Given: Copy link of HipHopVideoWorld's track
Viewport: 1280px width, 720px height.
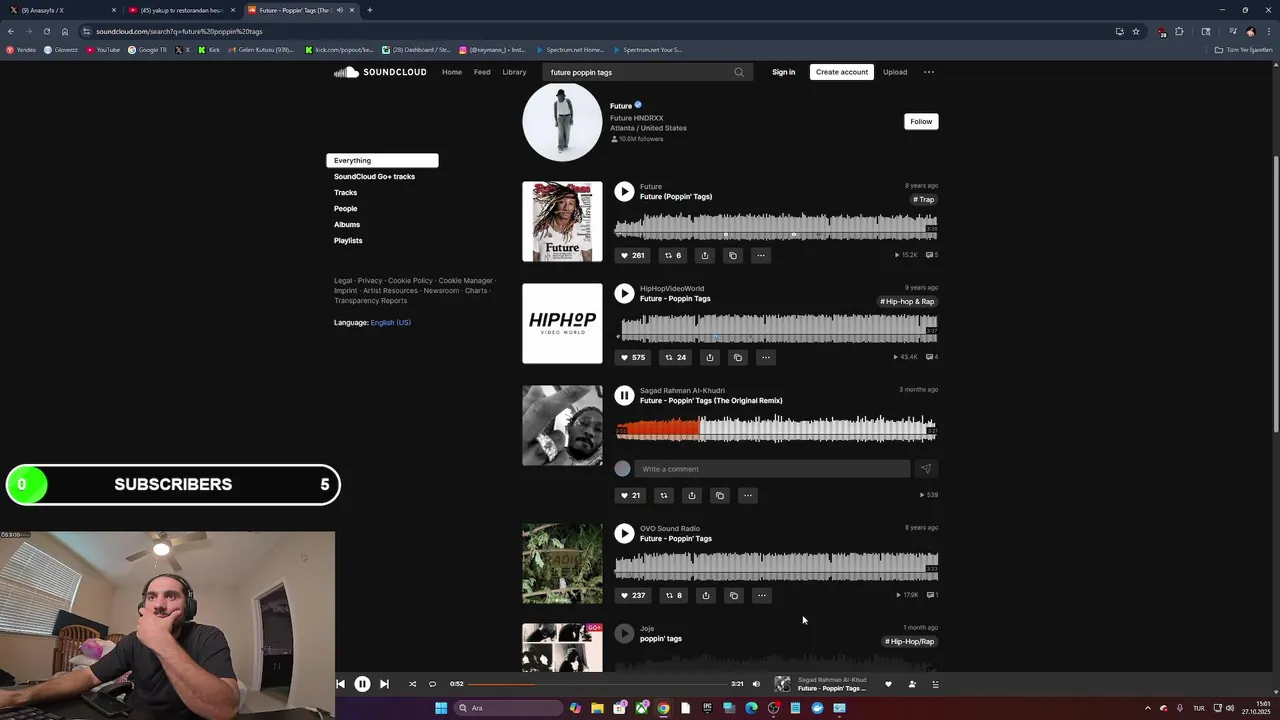Looking at the screenshot, I should (737, 357).
